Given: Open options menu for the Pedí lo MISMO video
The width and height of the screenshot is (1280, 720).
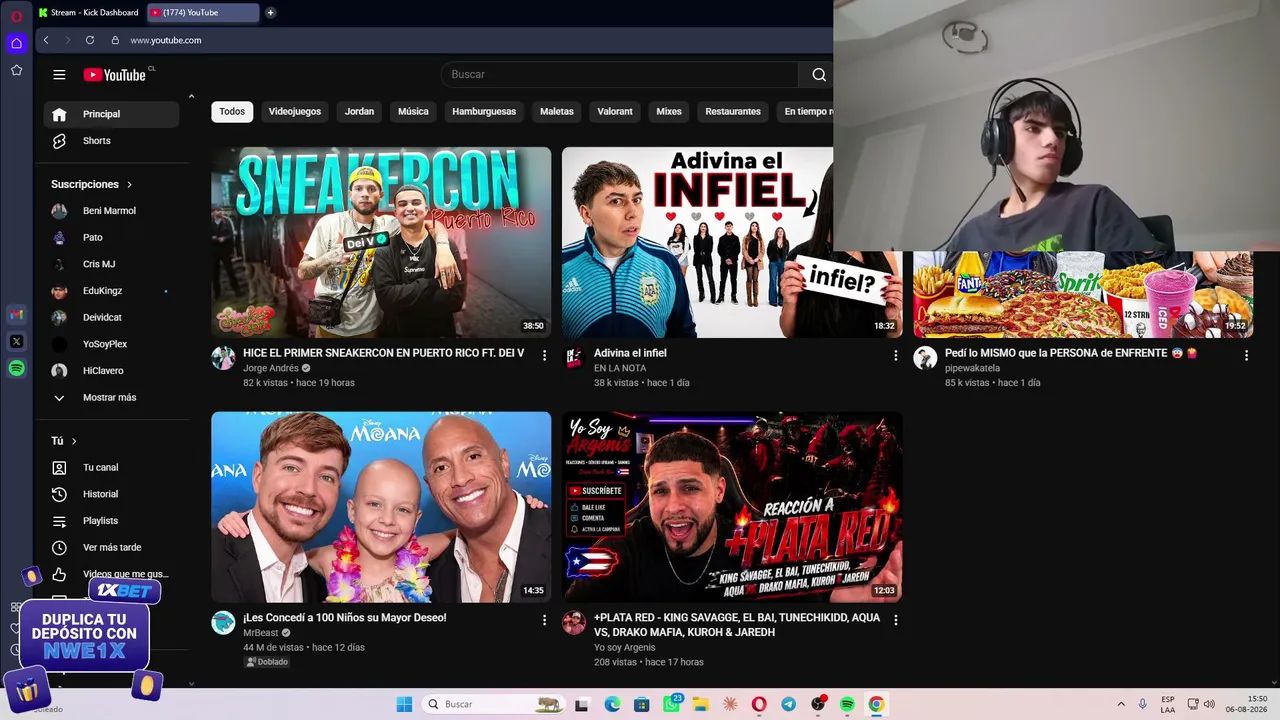Looking at the screenshot, I should pyautogui.click(x=1246, y=355).
